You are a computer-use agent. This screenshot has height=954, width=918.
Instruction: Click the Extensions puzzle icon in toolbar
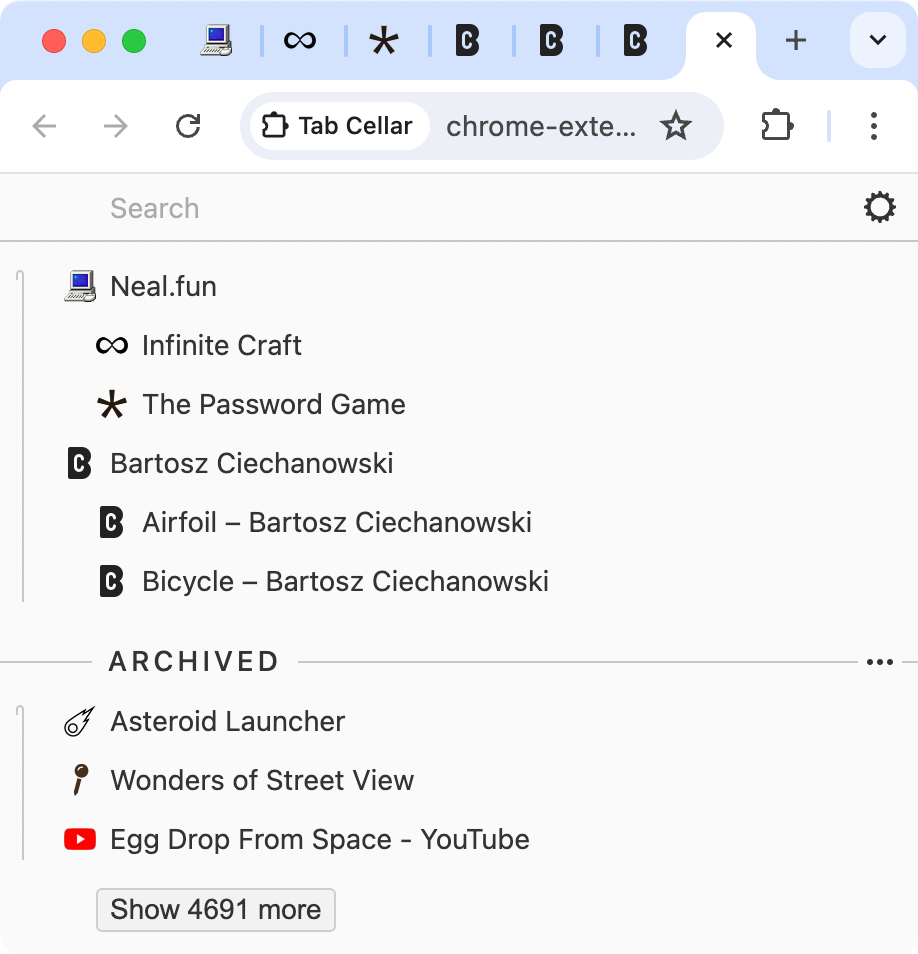point(777,126)
